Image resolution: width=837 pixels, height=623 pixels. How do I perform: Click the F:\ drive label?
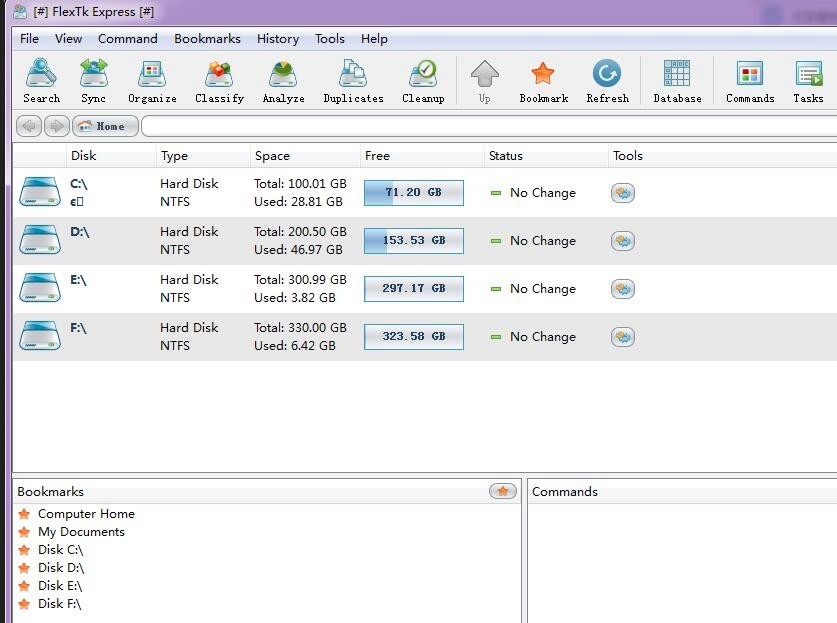[78, 328]
